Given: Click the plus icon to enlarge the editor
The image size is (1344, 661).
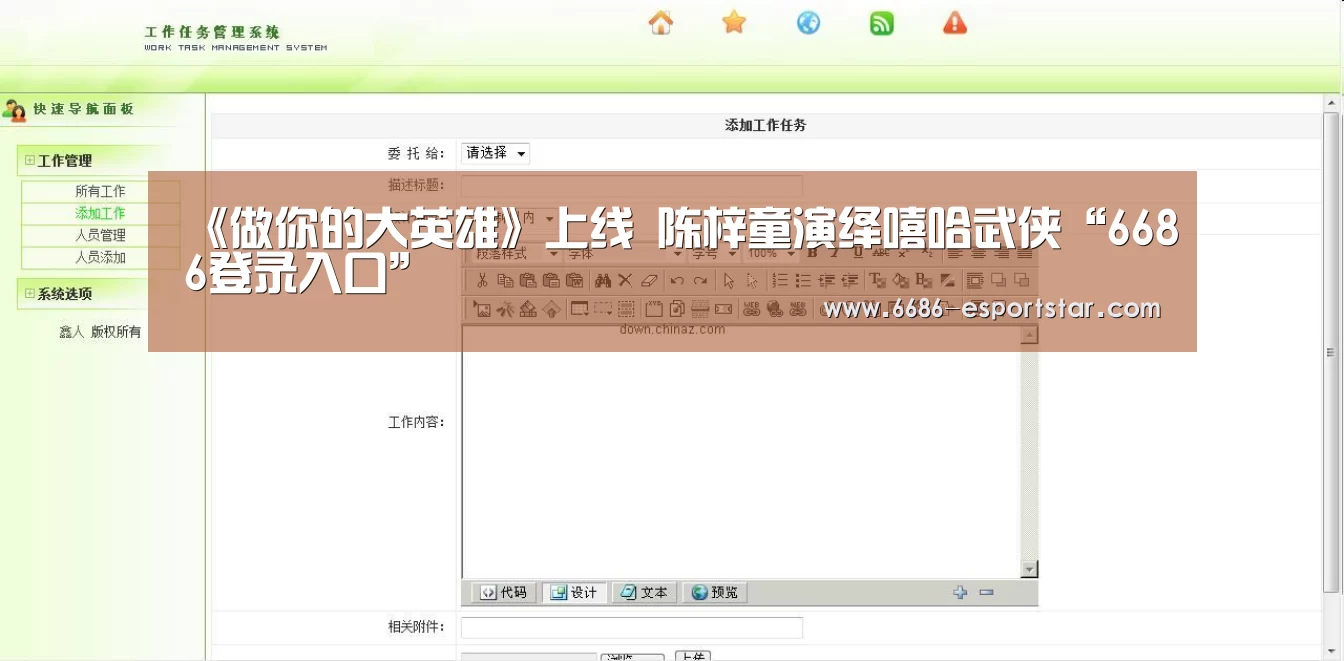Looking at the screenshot, I should pyautogui.click(x=960, y=592).
